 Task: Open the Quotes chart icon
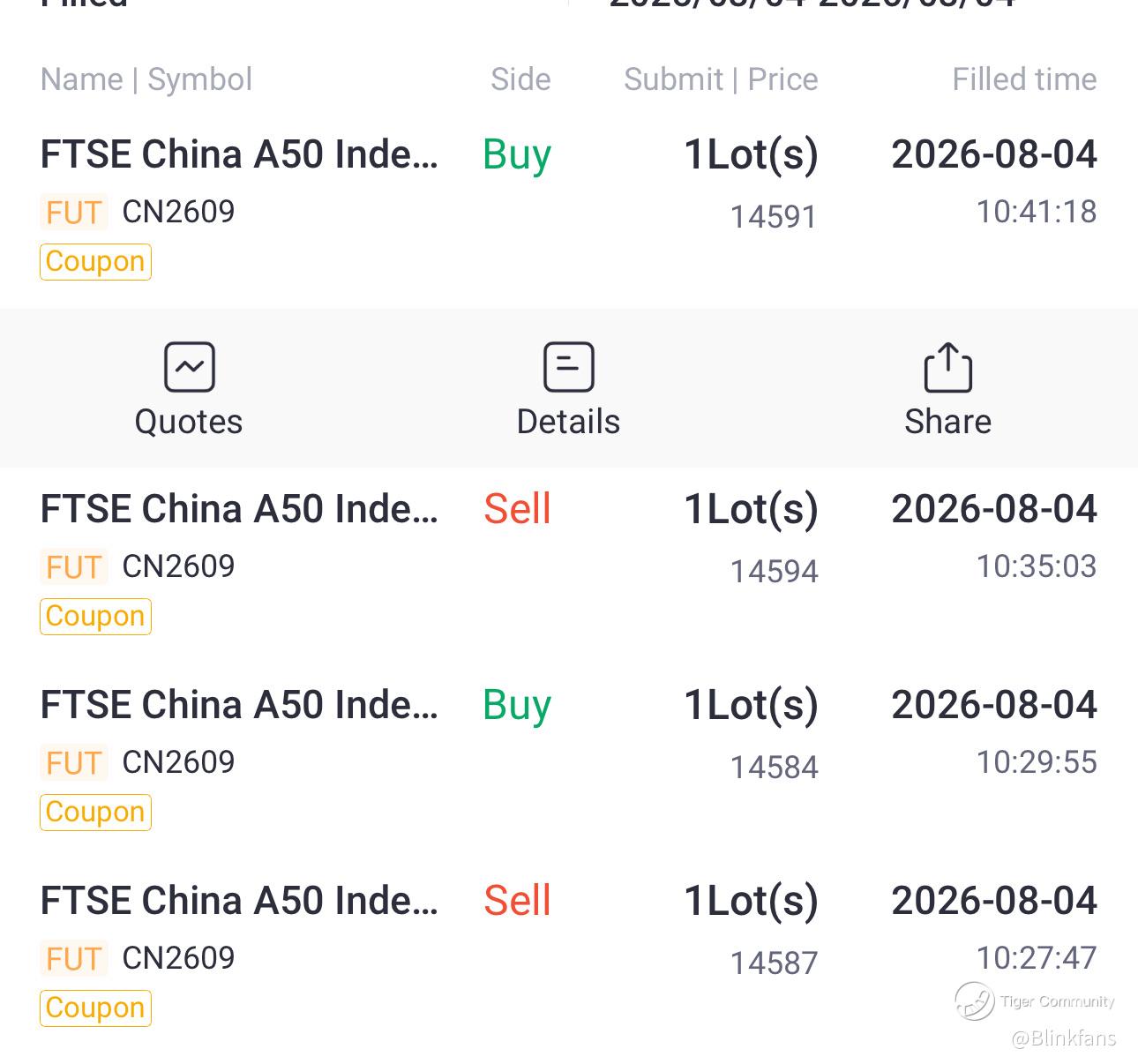[x=189, y=366]
